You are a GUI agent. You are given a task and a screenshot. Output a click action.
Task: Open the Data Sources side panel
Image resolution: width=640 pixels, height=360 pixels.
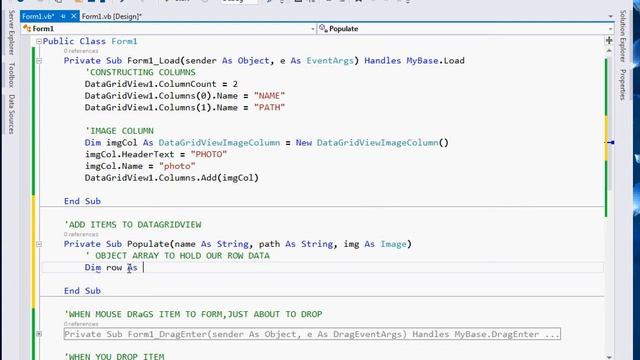pyautogui.click(x=11, y=114)
